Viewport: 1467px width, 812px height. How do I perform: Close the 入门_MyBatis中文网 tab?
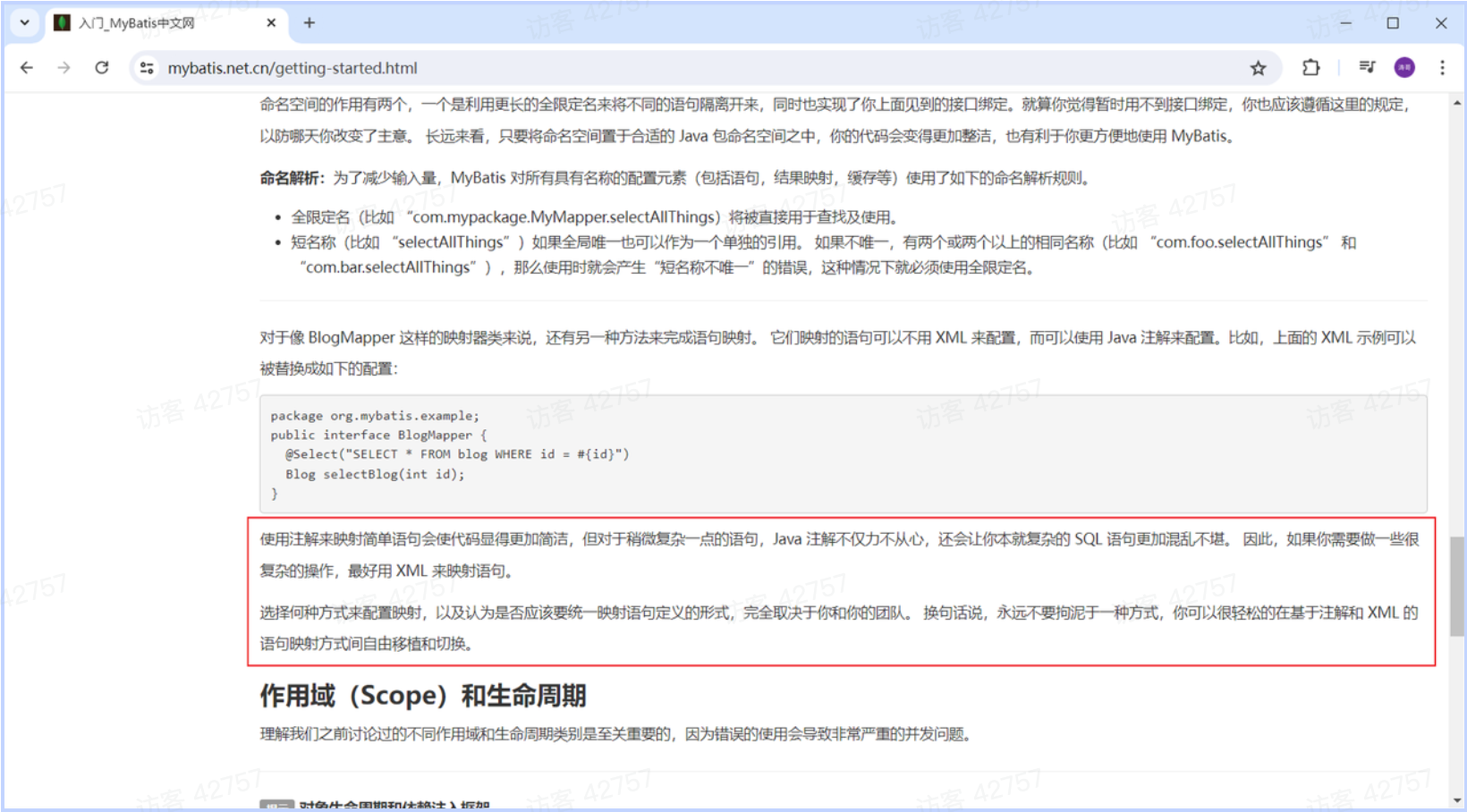pyautogui.click(x=271, y=22)
